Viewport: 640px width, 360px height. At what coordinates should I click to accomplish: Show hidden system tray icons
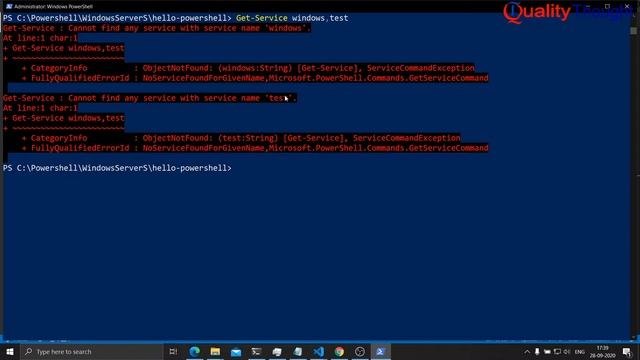[x=527, y=351]
